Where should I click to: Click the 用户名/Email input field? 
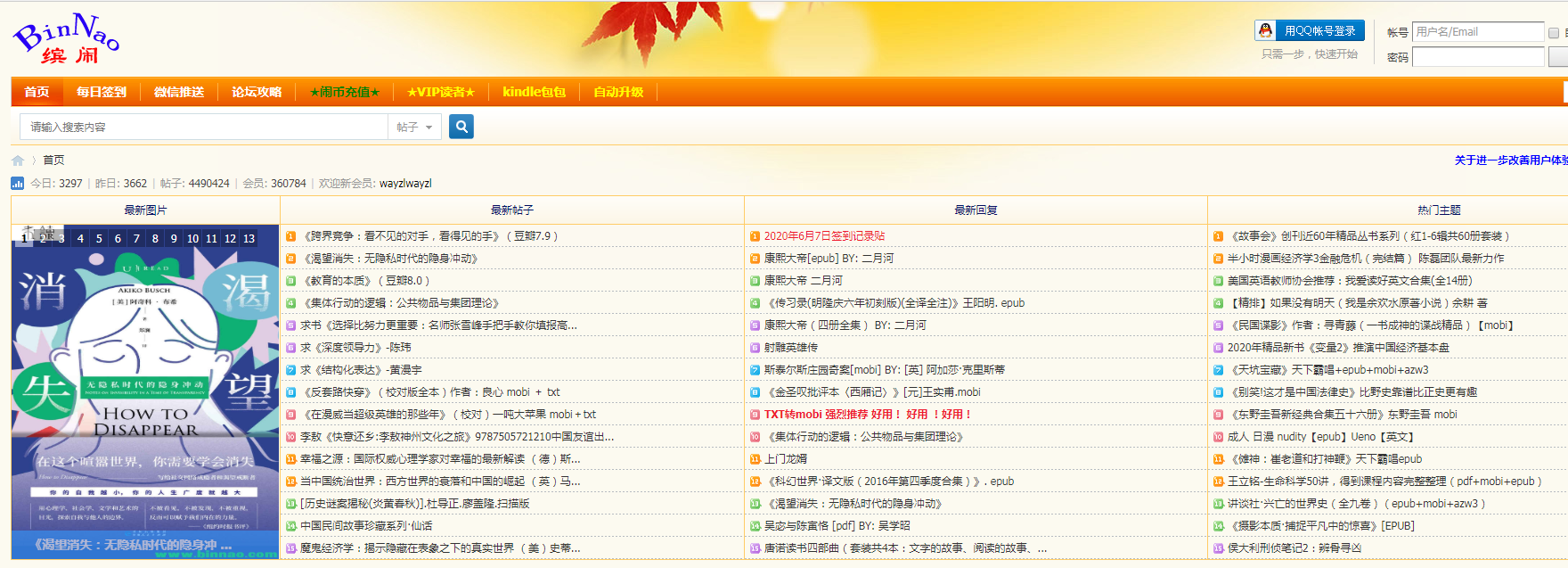[x=1478, y=32]
